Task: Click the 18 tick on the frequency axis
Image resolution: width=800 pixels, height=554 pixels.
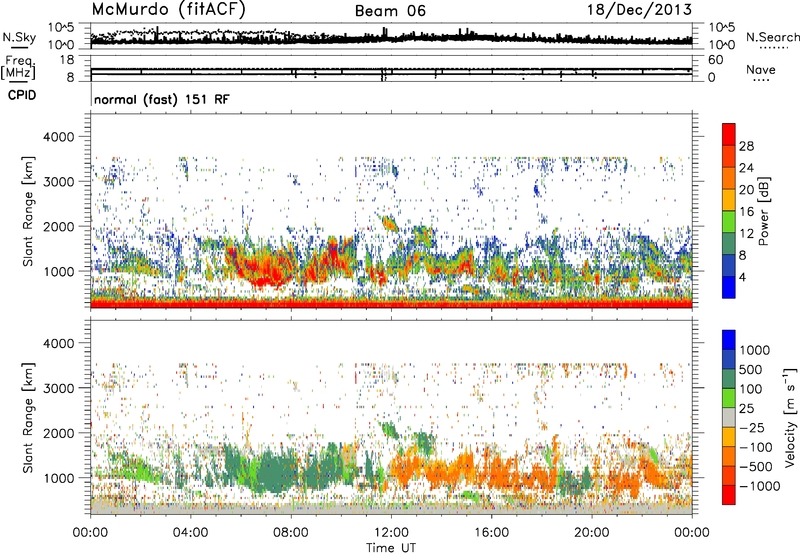Action: coord(66,60)
